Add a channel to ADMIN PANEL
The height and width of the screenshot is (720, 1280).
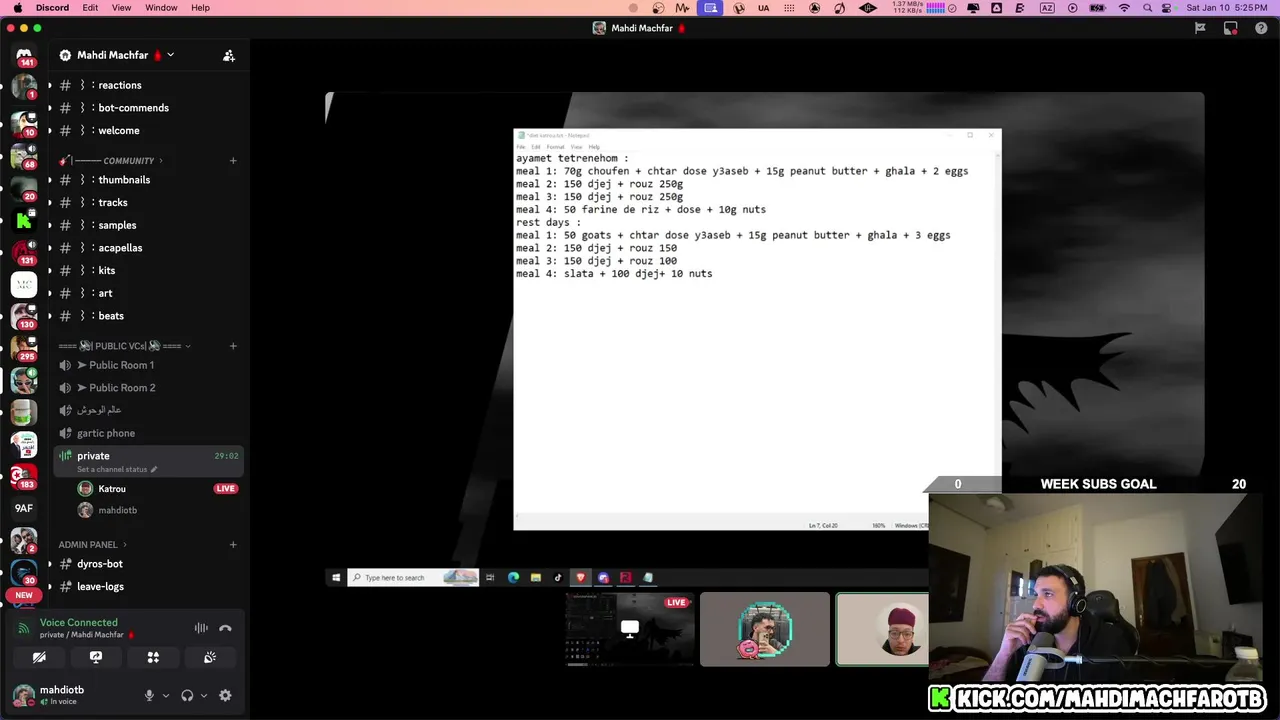pyautogui.click(x=233, y=545)
